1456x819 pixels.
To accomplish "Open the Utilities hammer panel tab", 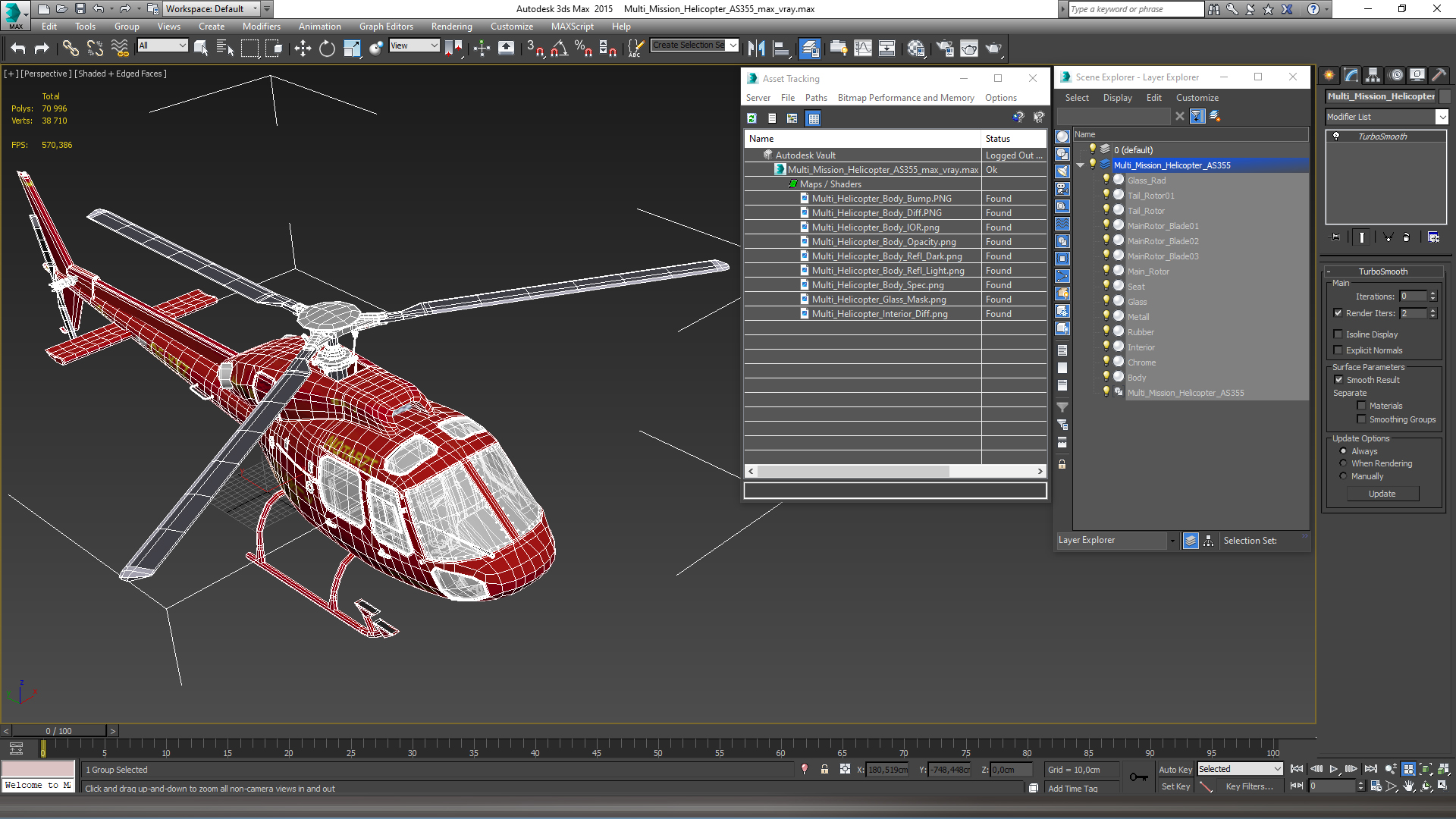I will [1439, 75].
